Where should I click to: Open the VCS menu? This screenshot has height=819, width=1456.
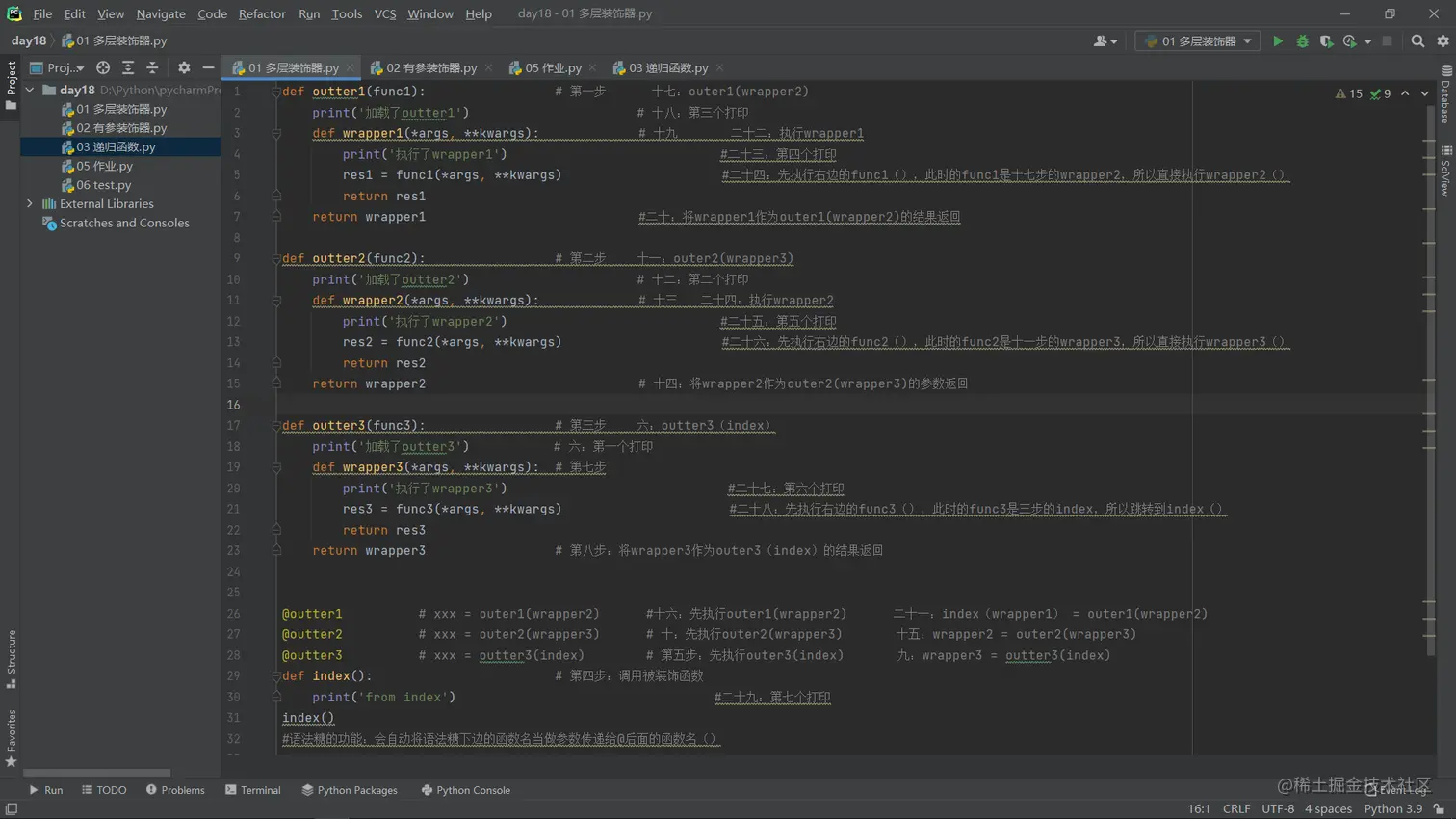(x=385, y=13)
